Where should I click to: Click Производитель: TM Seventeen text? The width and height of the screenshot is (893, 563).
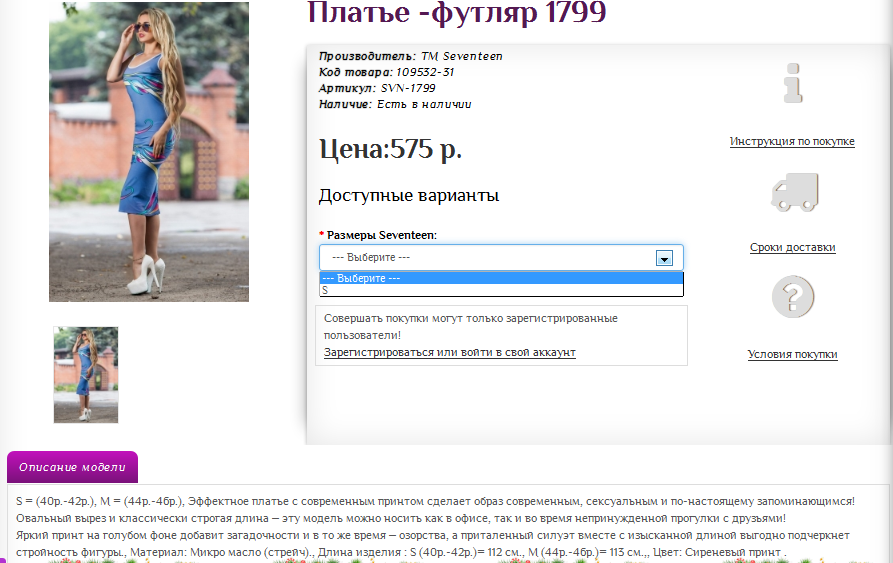[411, 56]
